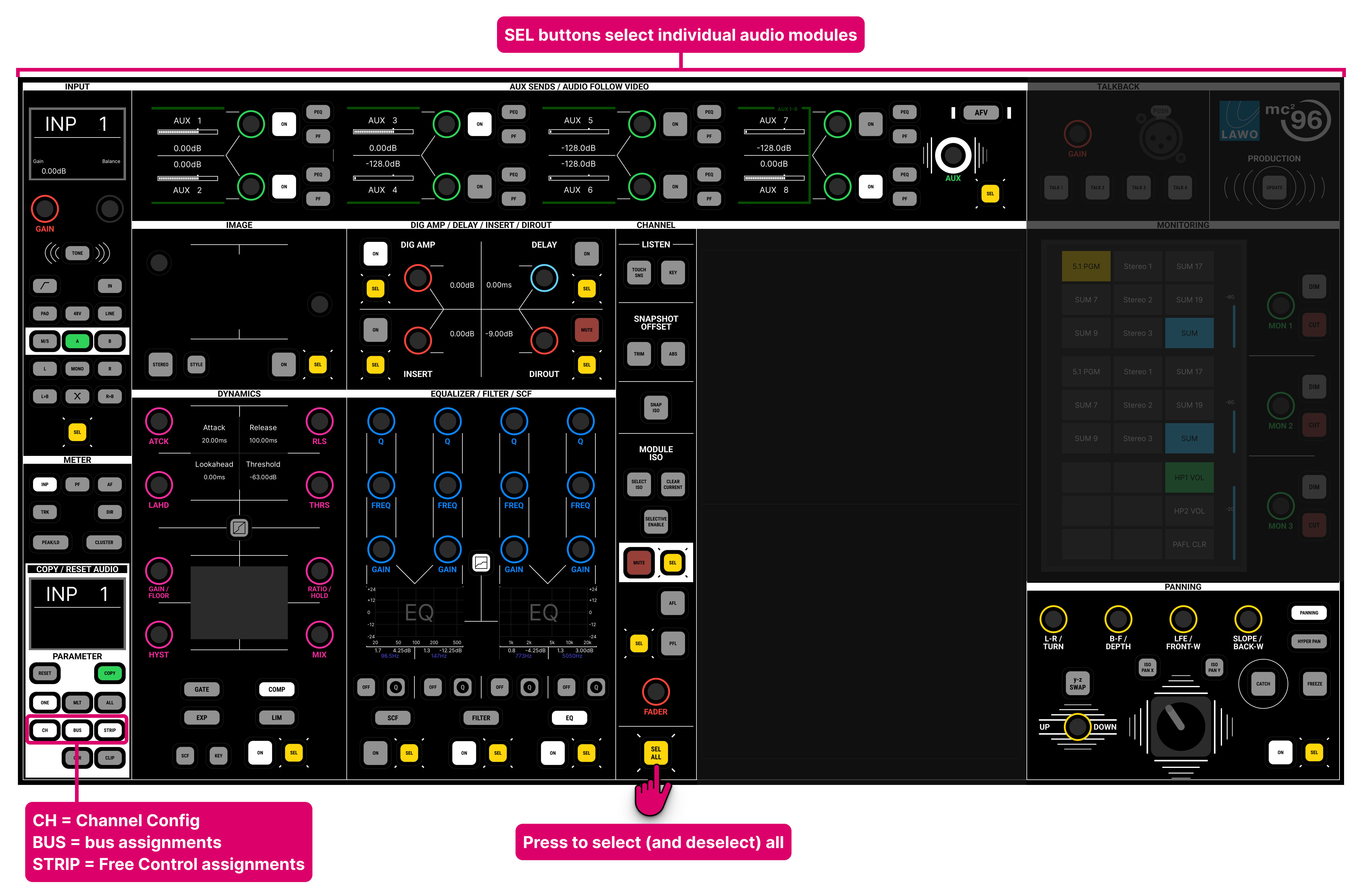The width and height of the screenshot is (1355, 896).
Task: Select the HP1 VOL monitoring cell
Action: (x=1189, y=477)
